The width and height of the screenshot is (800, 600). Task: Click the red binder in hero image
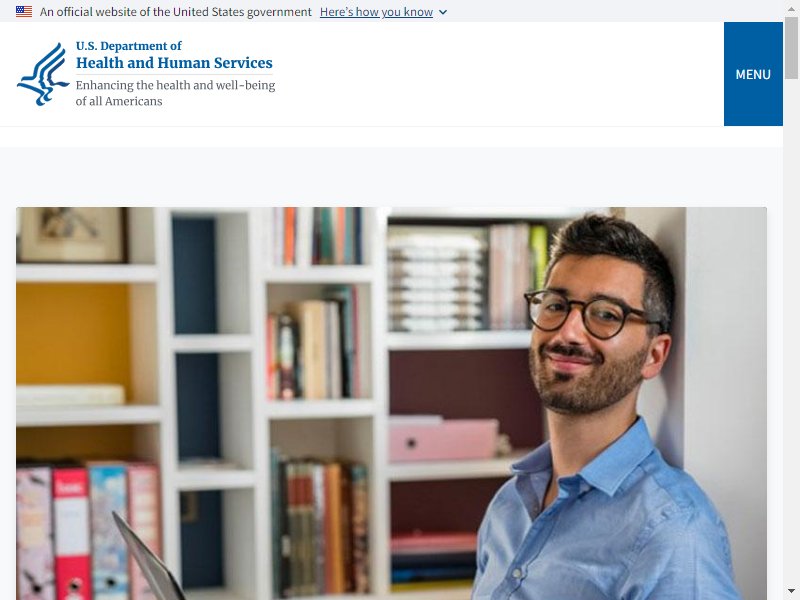(72, 533)
